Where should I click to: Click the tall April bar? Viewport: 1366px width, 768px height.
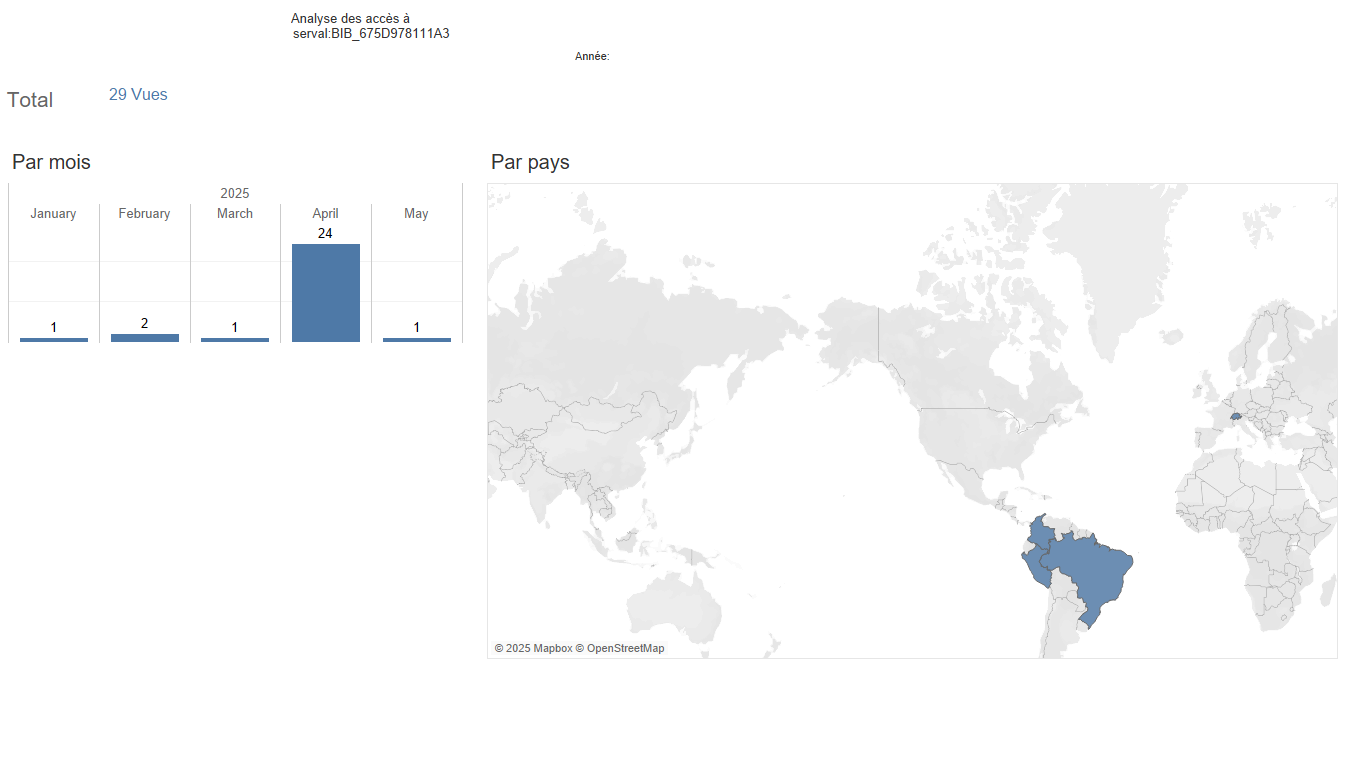point(326,293)
